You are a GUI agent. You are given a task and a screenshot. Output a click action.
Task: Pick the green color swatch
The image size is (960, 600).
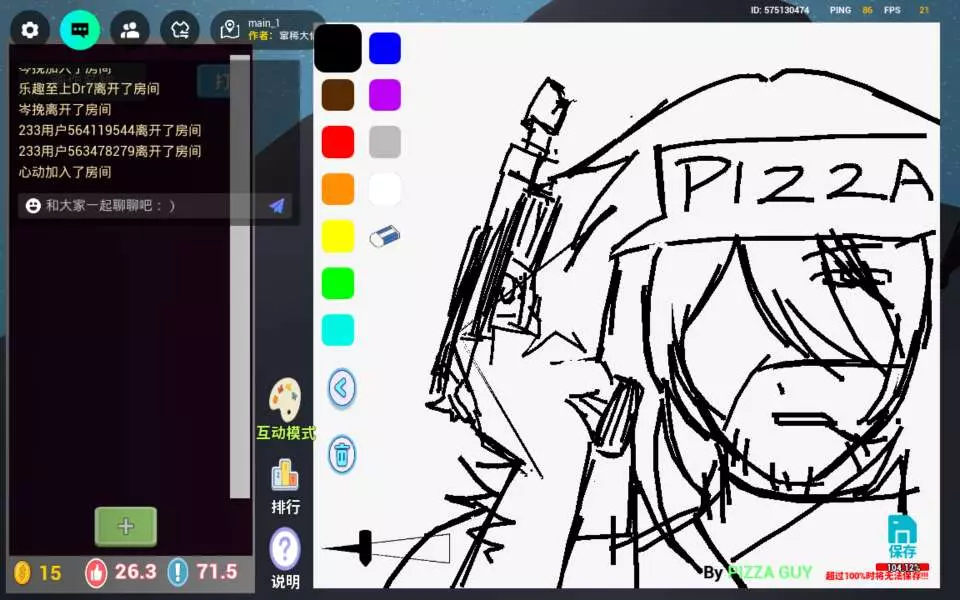tap(338, 283)
